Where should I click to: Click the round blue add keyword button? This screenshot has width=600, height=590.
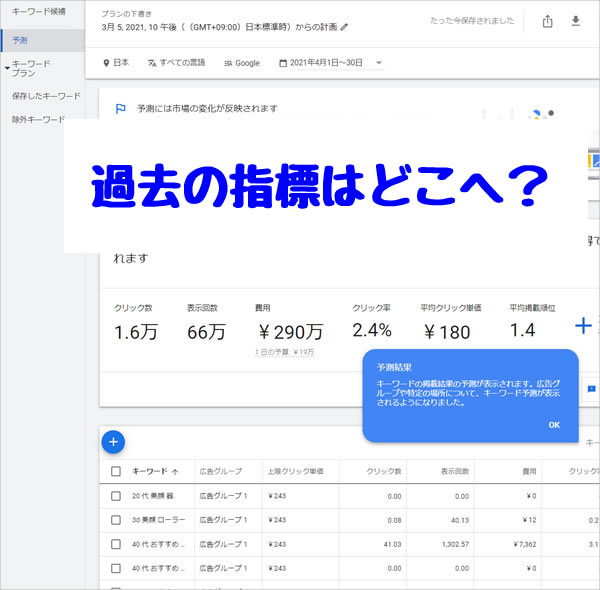pyautogui.click(x=113, y=442)
